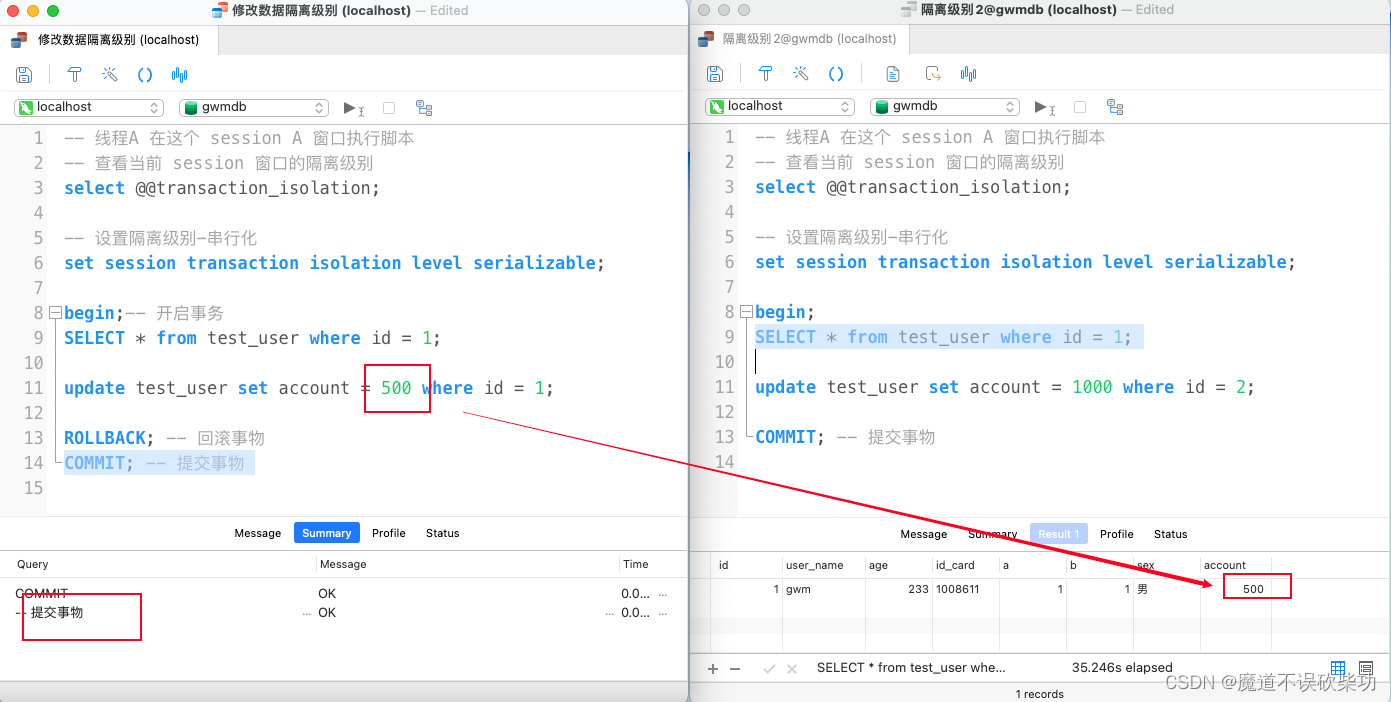The image size is (1391, 702).
Task: Collapse code fold at line 8 in left editor
Action: coord(56,313)
